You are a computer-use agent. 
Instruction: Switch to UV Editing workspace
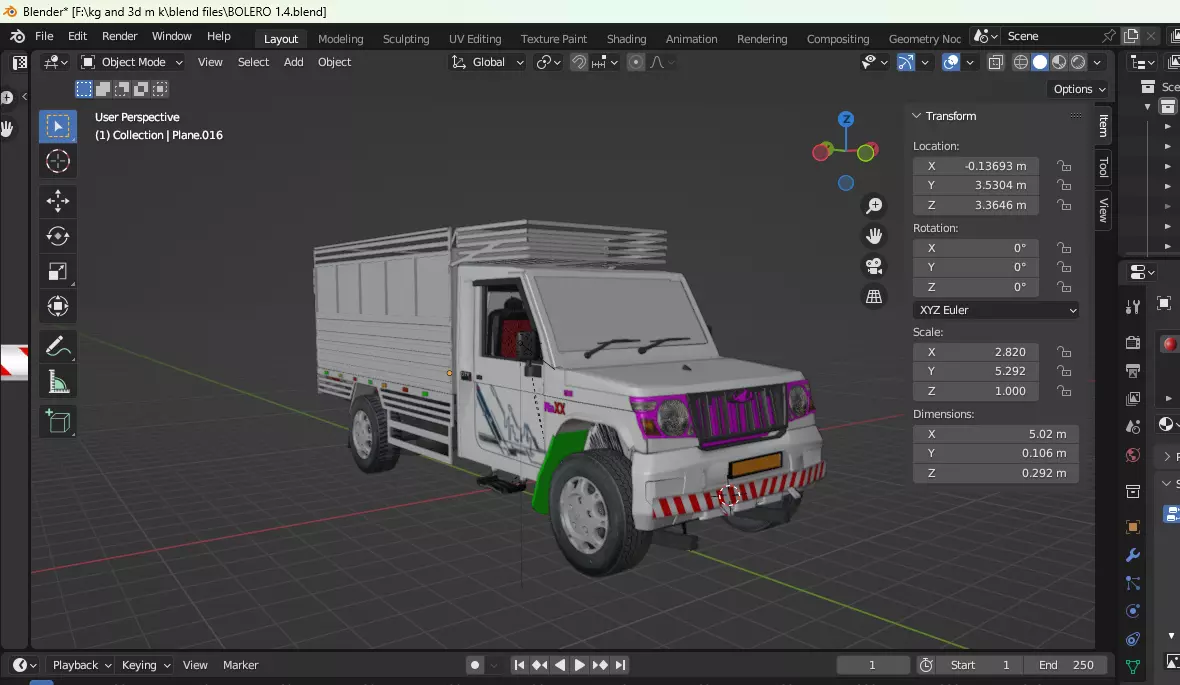(x=475, y=39)
